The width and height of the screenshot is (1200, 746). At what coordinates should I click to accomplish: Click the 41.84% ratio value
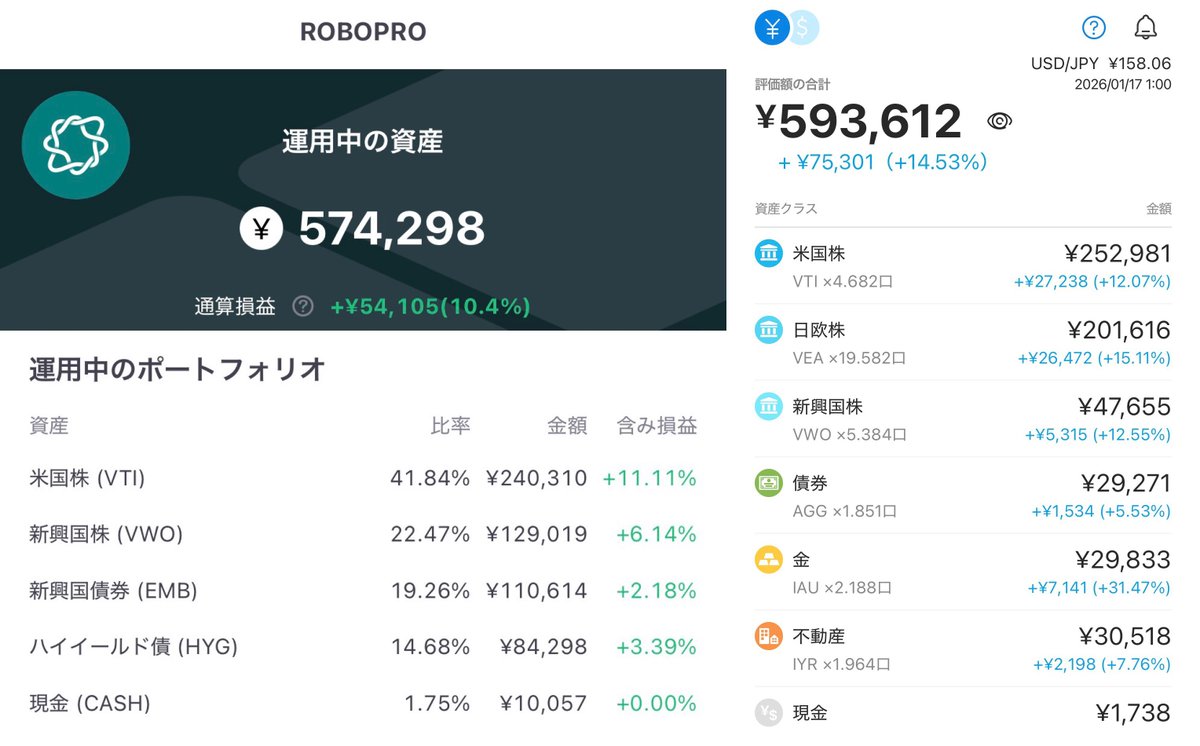pos(430,478)
